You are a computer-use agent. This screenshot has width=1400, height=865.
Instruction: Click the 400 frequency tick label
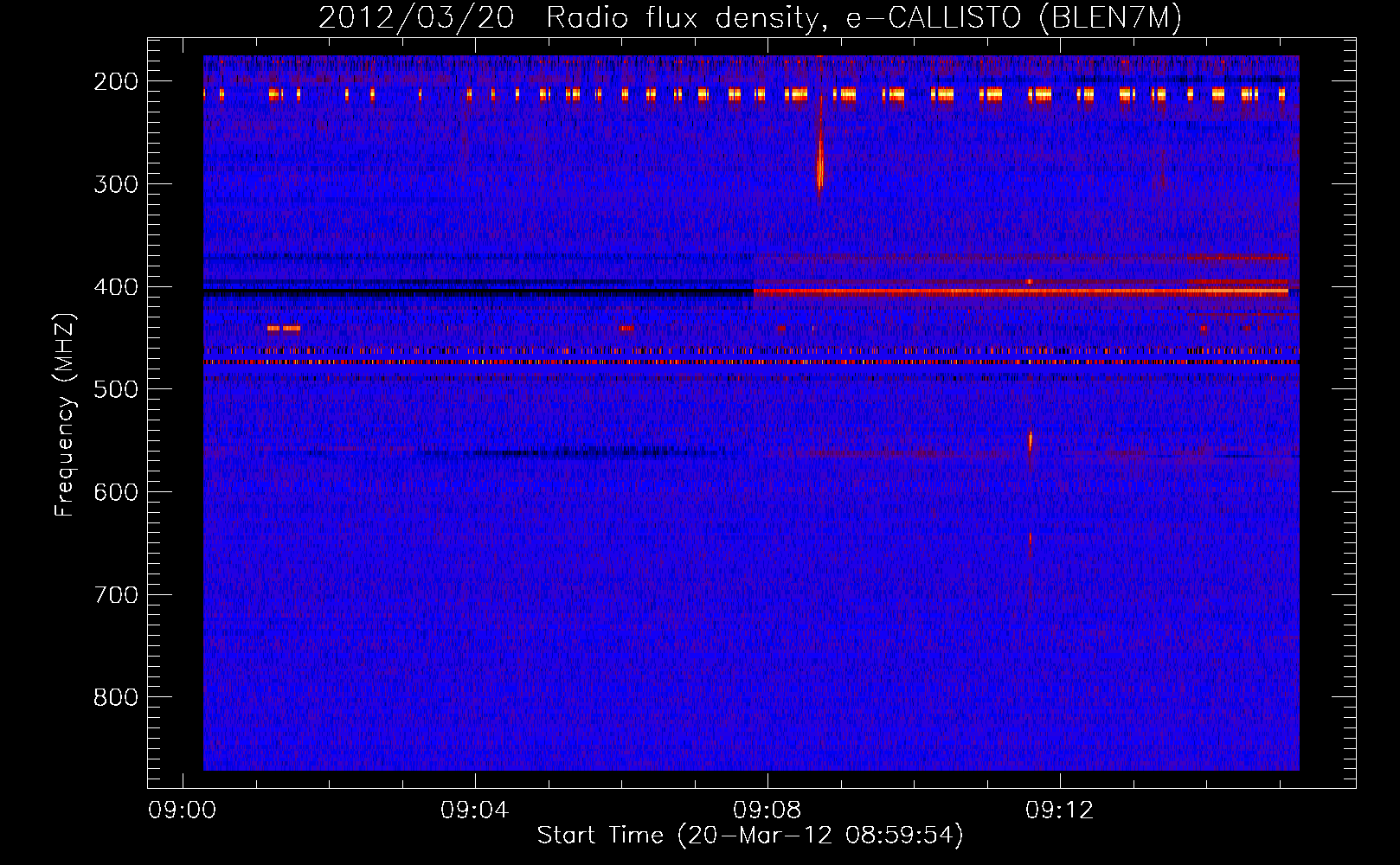116,287
